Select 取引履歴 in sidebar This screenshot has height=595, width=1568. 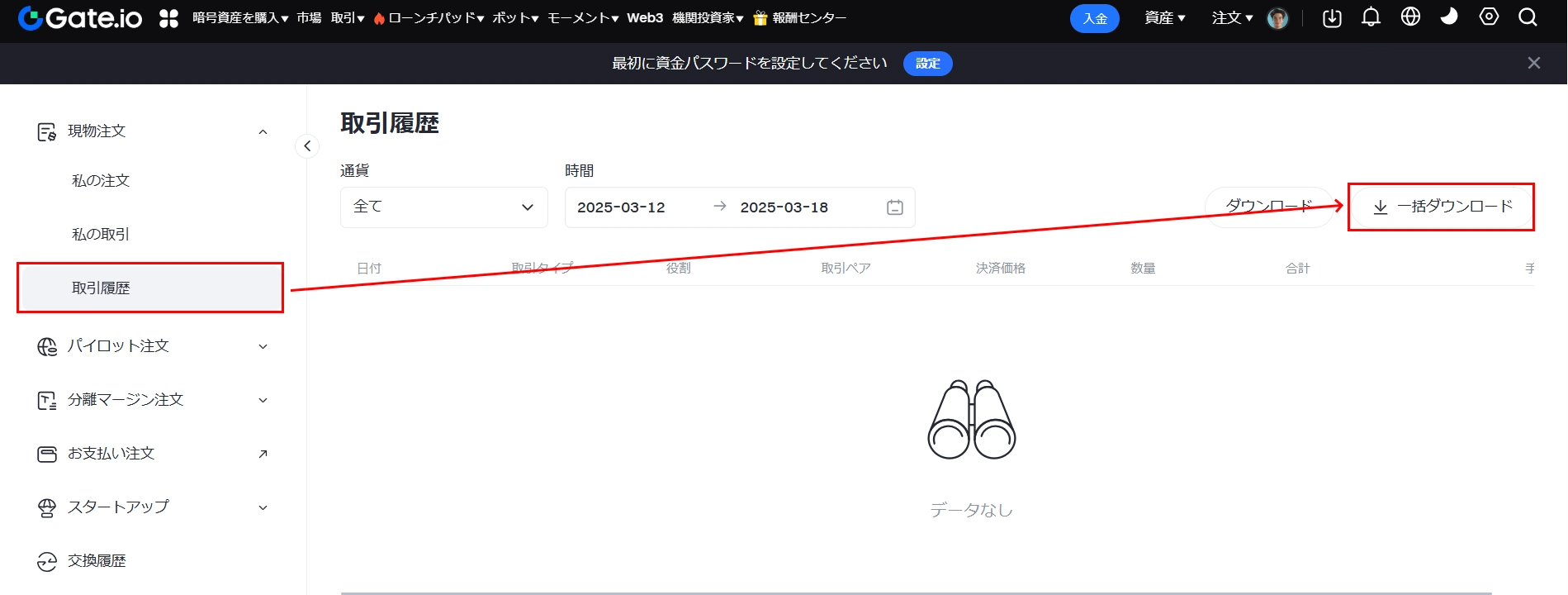click(x=150, y=288)
